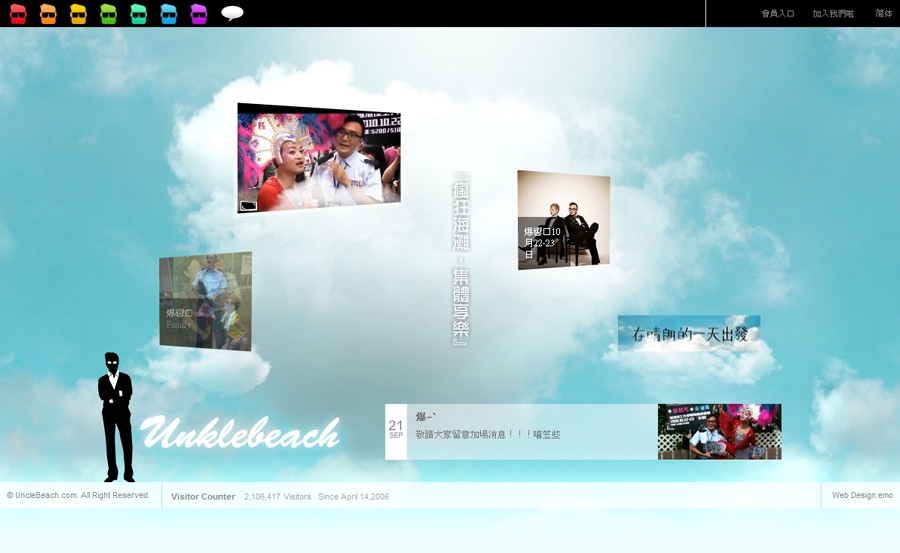Select the green sunglasses face icon
The image size is (900, 553).
pos(108,14)
